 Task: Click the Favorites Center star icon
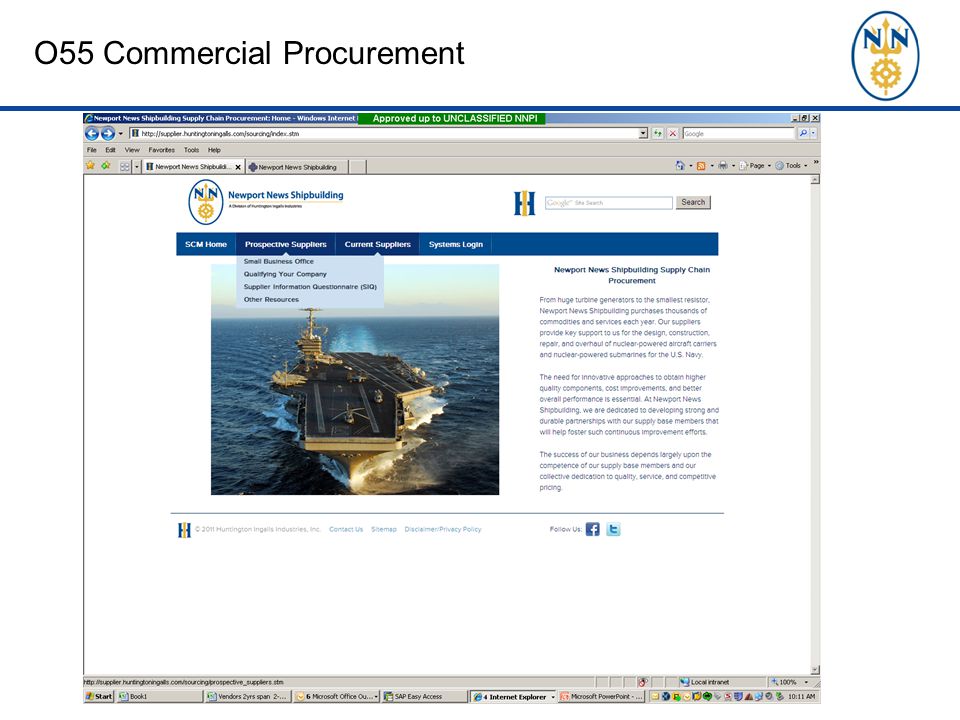91,166
